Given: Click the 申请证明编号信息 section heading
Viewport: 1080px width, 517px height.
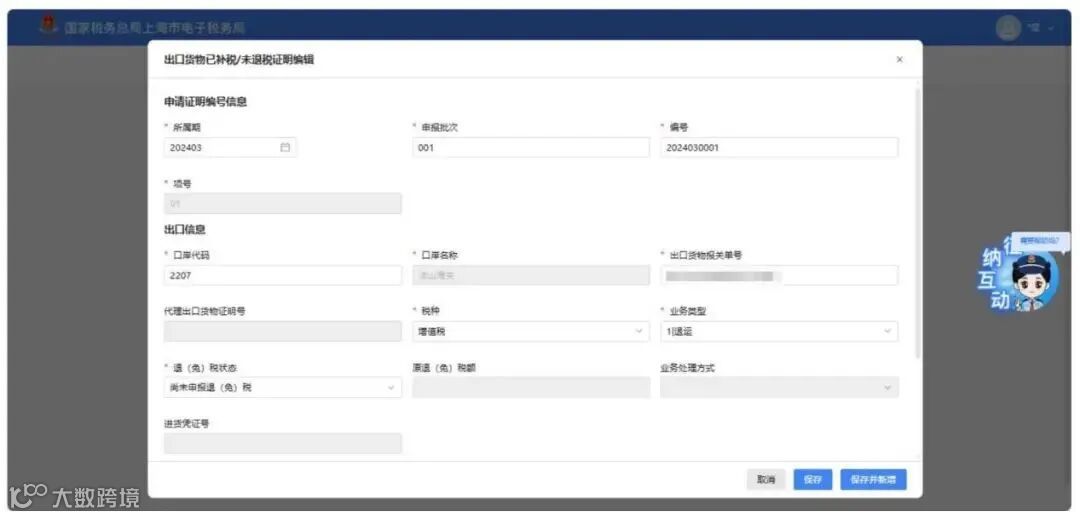Looking at the screenshot, I should [x=205, y=102].
